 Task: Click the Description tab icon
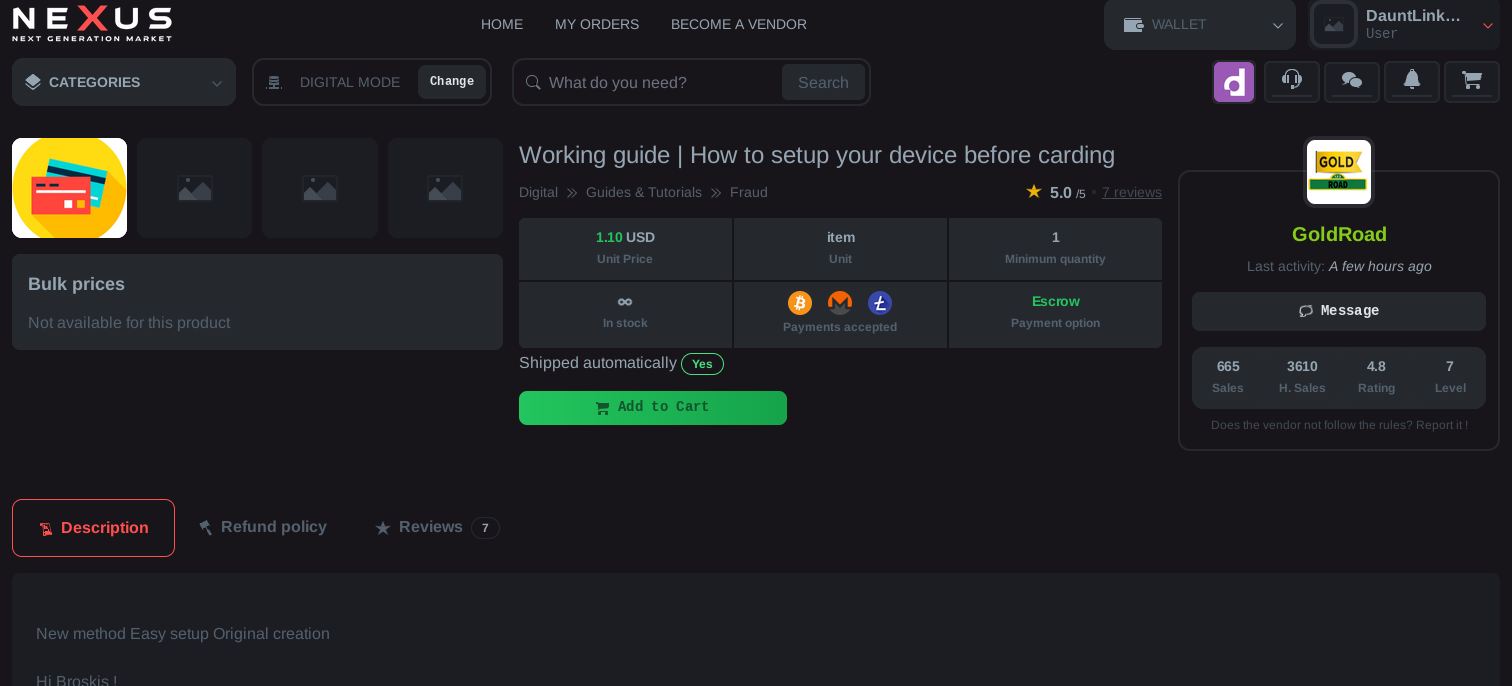tap(46, 529)
